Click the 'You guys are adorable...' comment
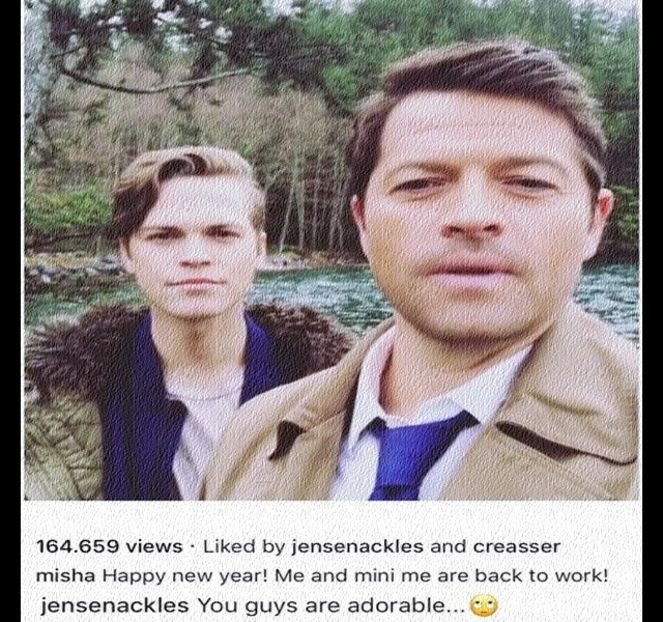Viewport: 663px width, 622px height. [333, 606]
